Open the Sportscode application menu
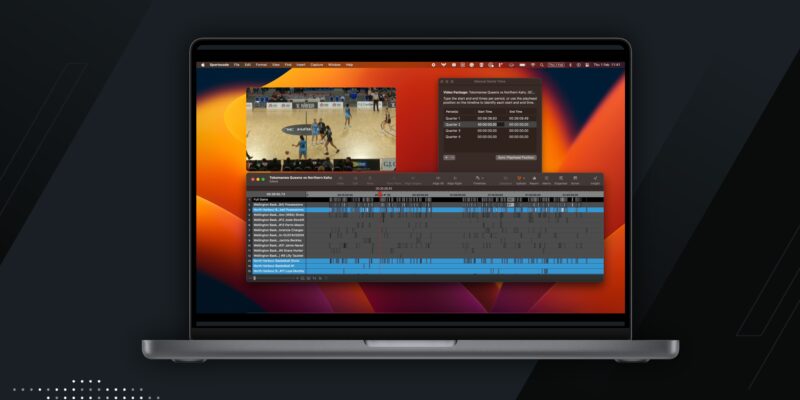 tap(218, 65)
